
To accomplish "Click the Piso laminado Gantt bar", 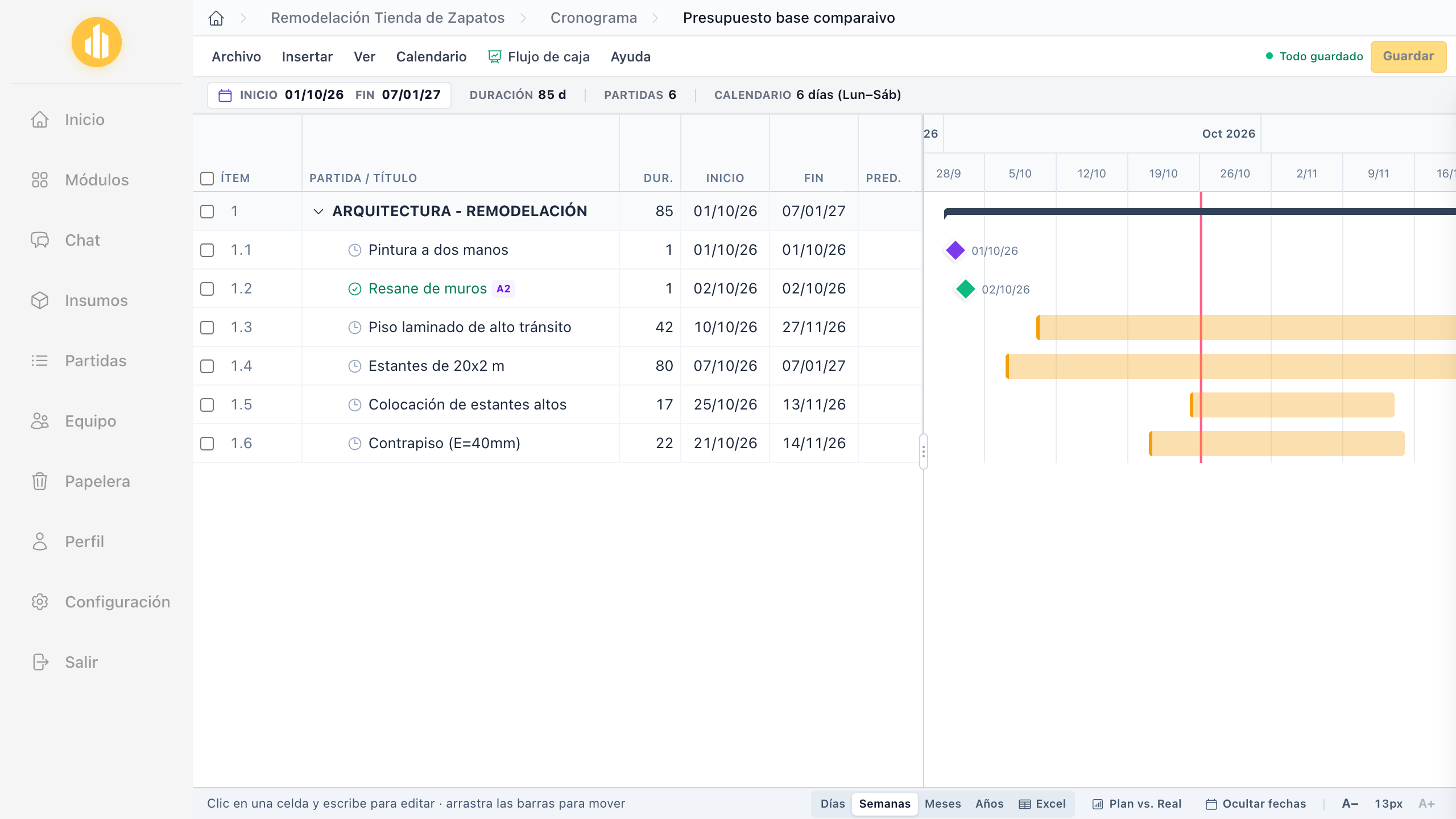I will click(1246, 328).
